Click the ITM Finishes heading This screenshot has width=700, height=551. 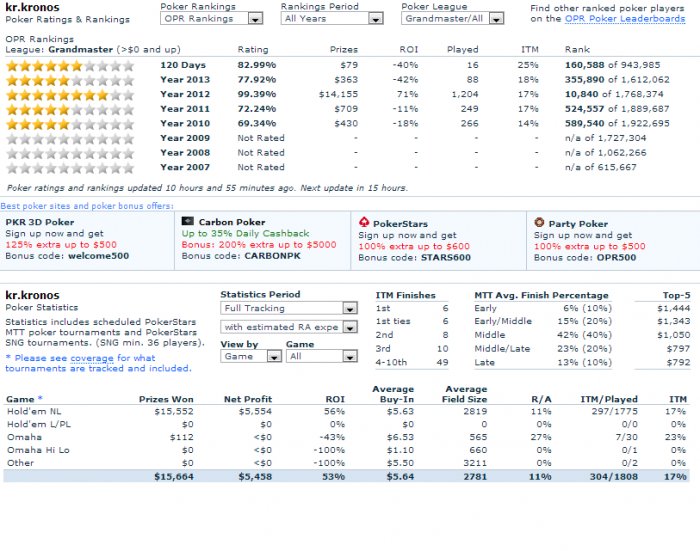tap(405, 295)
